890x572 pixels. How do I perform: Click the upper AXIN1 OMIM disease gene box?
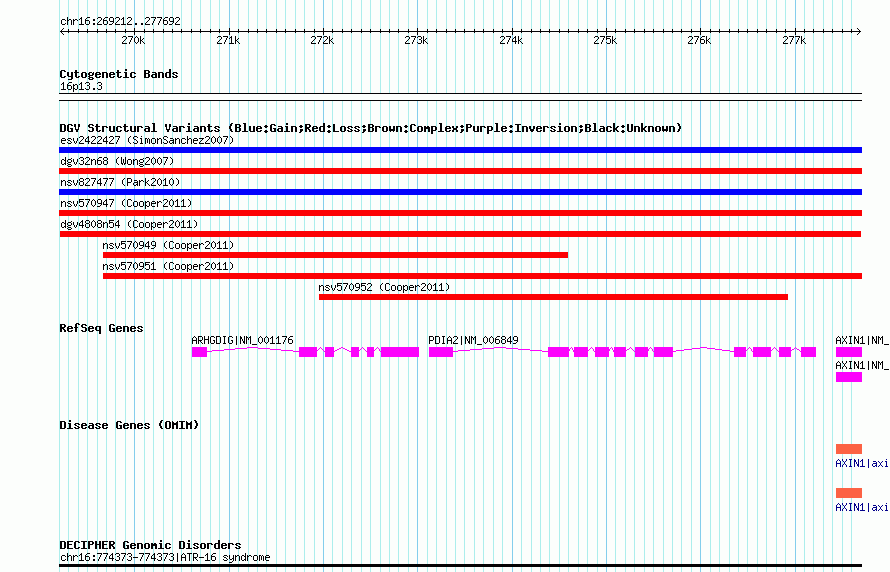tap(849, 449)
